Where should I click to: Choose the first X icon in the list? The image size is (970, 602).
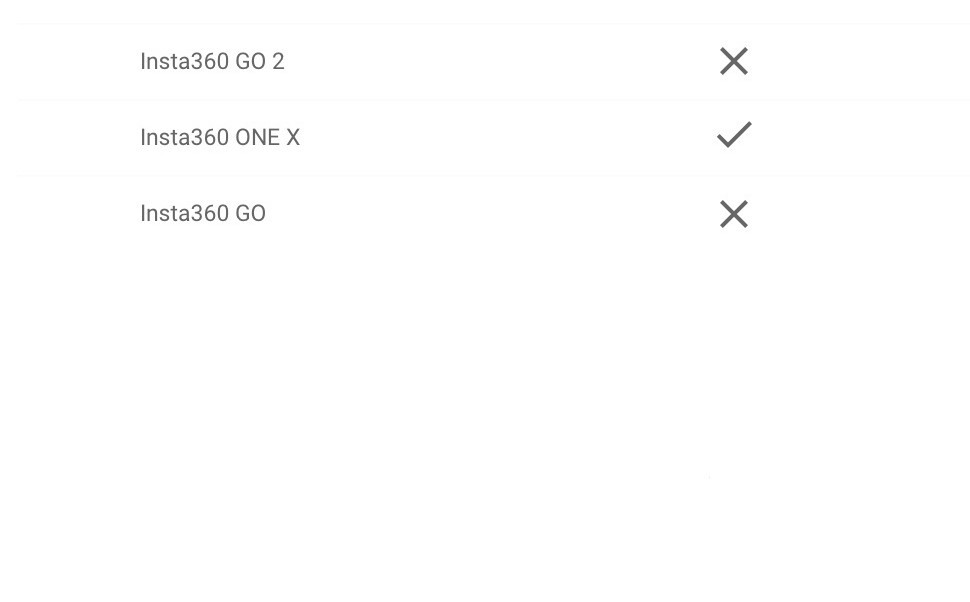(734, 61)
